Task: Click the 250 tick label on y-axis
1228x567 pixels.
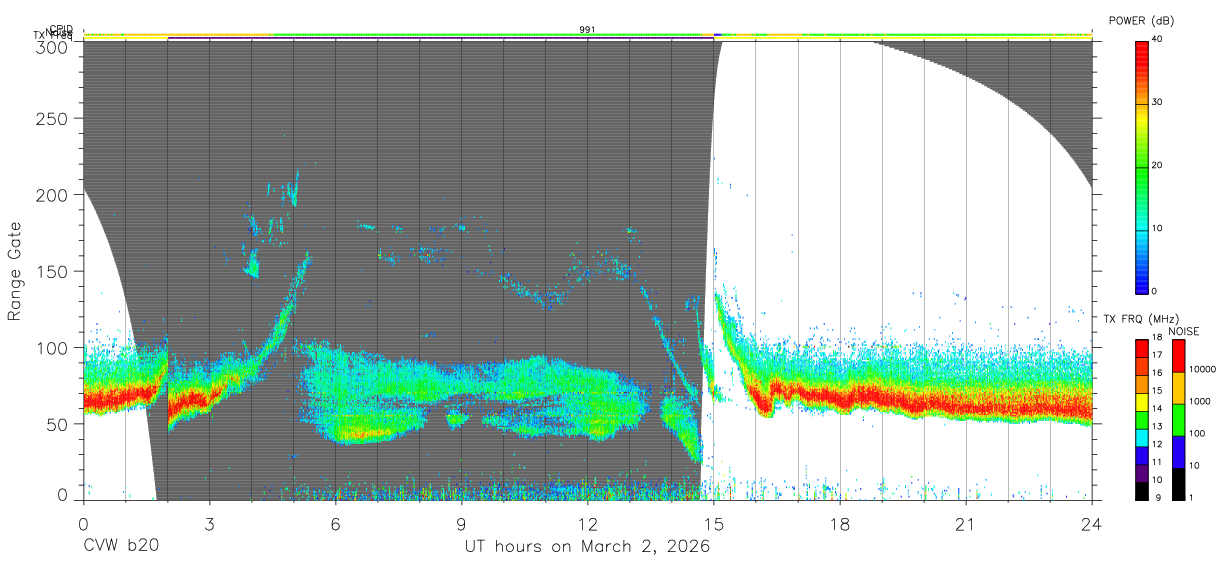Action: 54,119
